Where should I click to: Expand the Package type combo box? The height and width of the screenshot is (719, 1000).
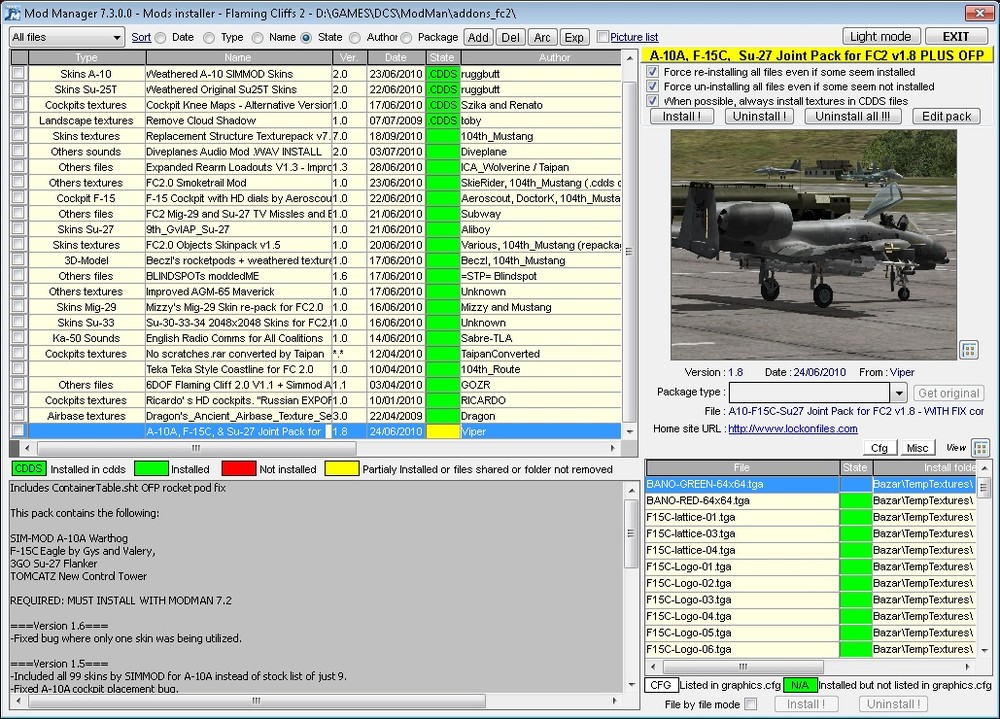(897, 393)
